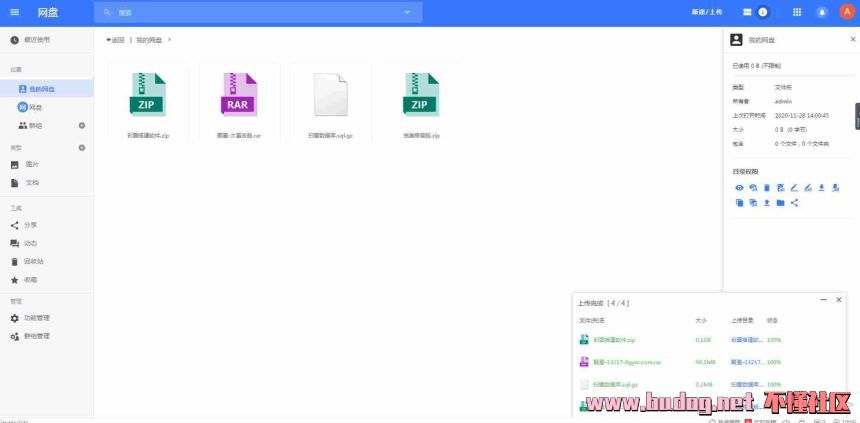The image size is (860, 423).
Task: Open the documents category in the sidebar
Action: [25, 183]
